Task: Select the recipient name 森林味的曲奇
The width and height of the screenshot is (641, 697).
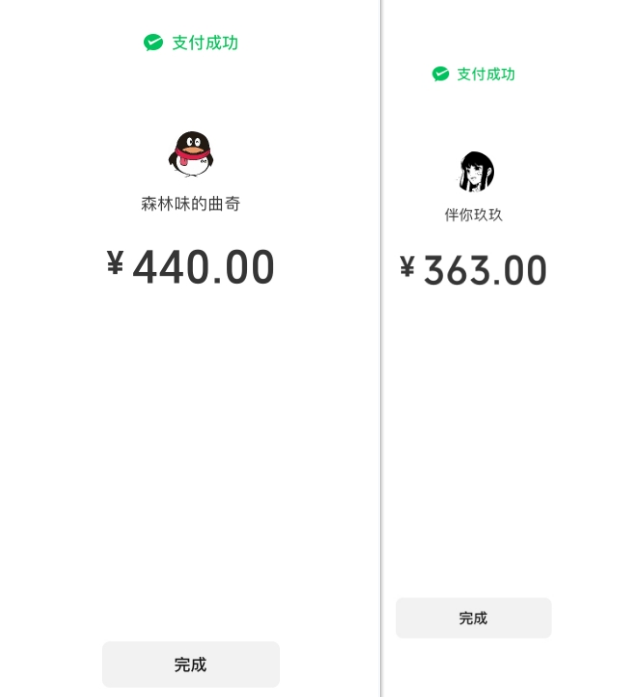Action: point(191,204)
